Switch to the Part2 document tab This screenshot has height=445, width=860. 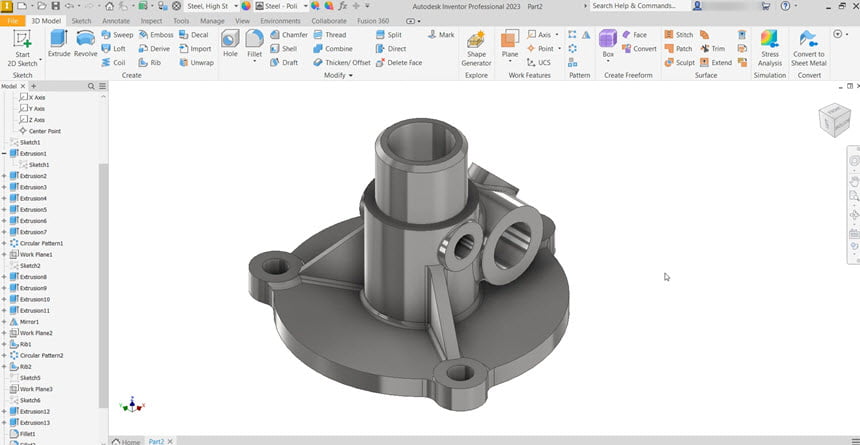tap(156, 441)
